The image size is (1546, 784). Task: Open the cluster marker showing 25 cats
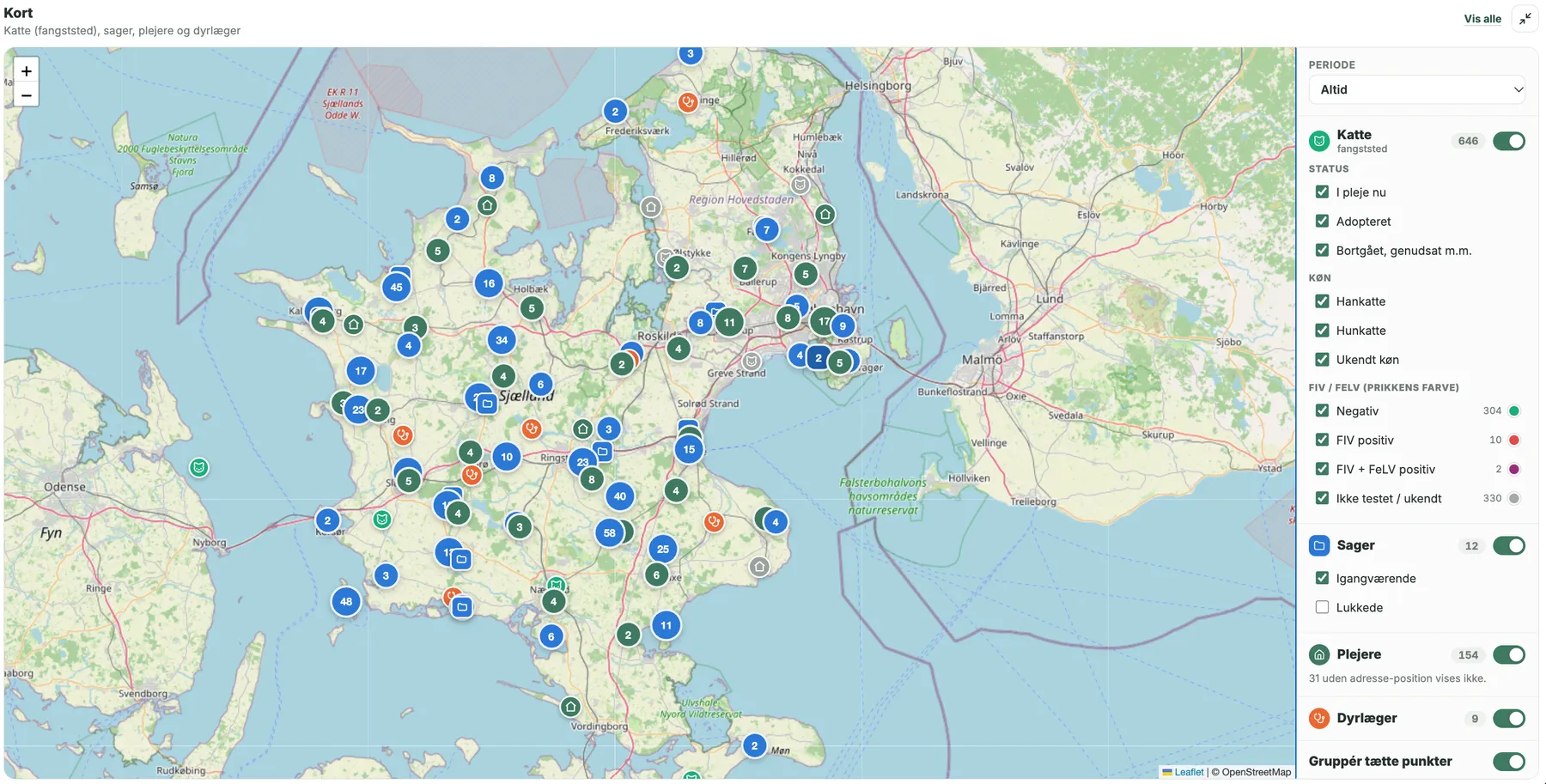pyautogui.click(x=663, y=549)
